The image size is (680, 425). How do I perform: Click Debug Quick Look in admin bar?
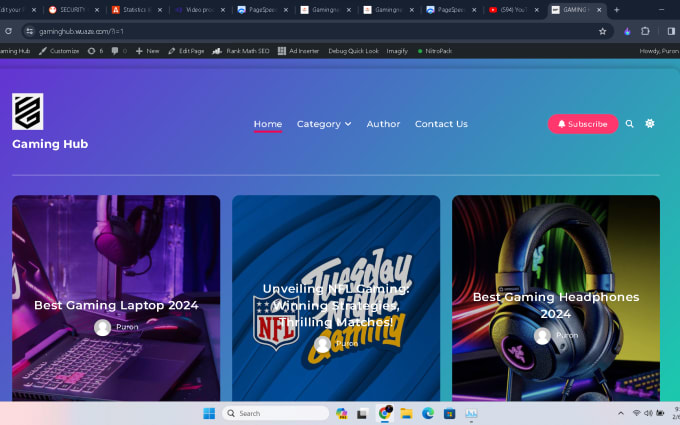(x=353, y=51)
